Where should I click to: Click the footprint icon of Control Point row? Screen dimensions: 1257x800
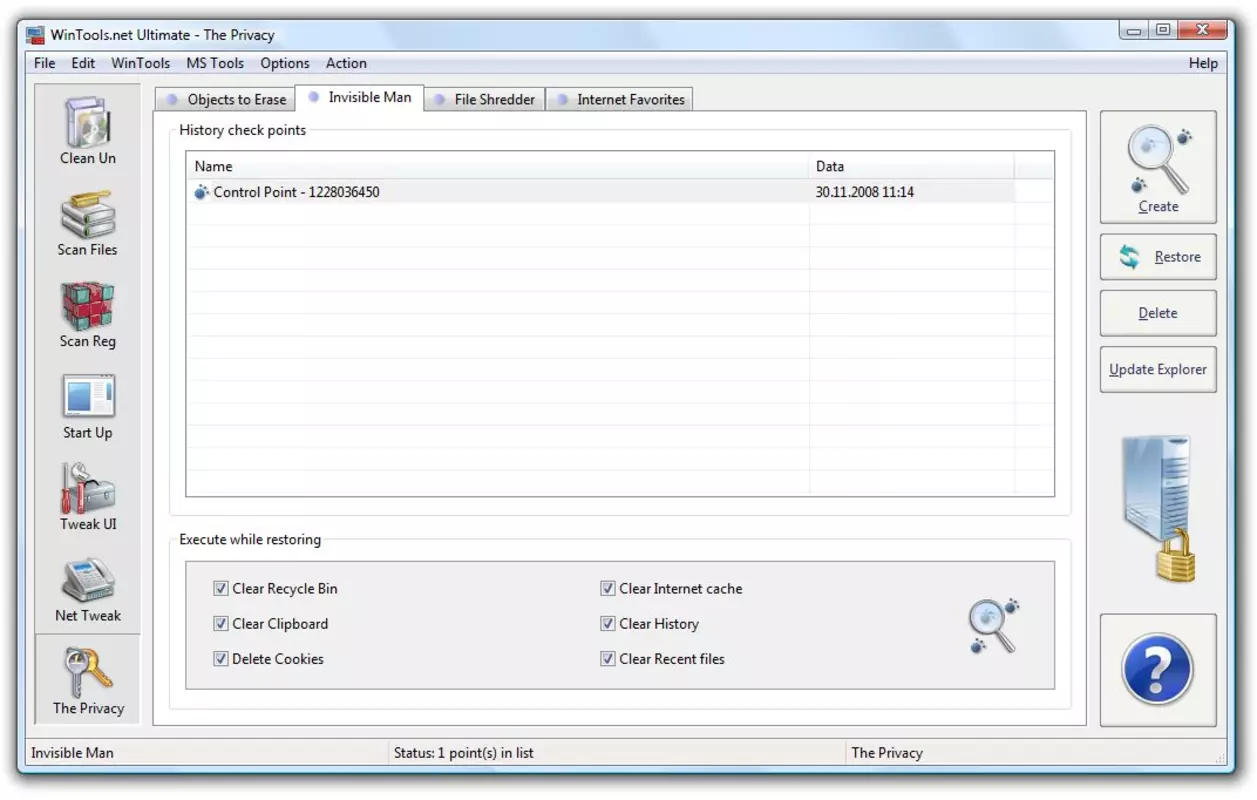tap(202, 192)
